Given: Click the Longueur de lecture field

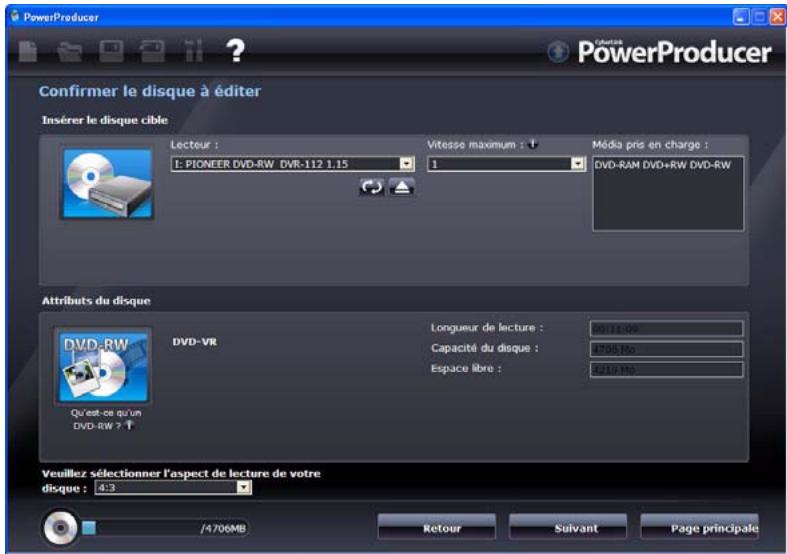Looking at the screenshot, I should point(667,329).
